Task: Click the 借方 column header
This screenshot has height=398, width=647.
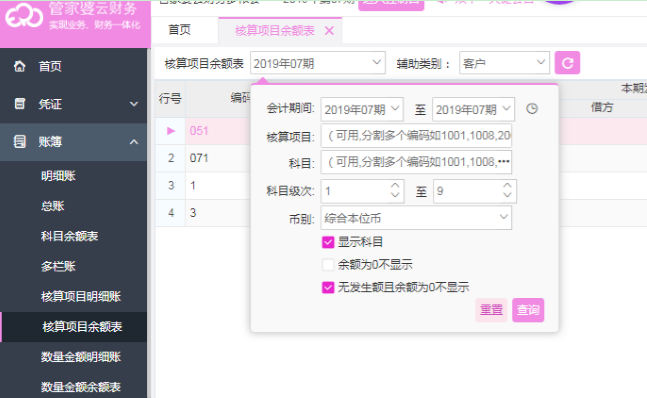Action: [x=602, y=108]
